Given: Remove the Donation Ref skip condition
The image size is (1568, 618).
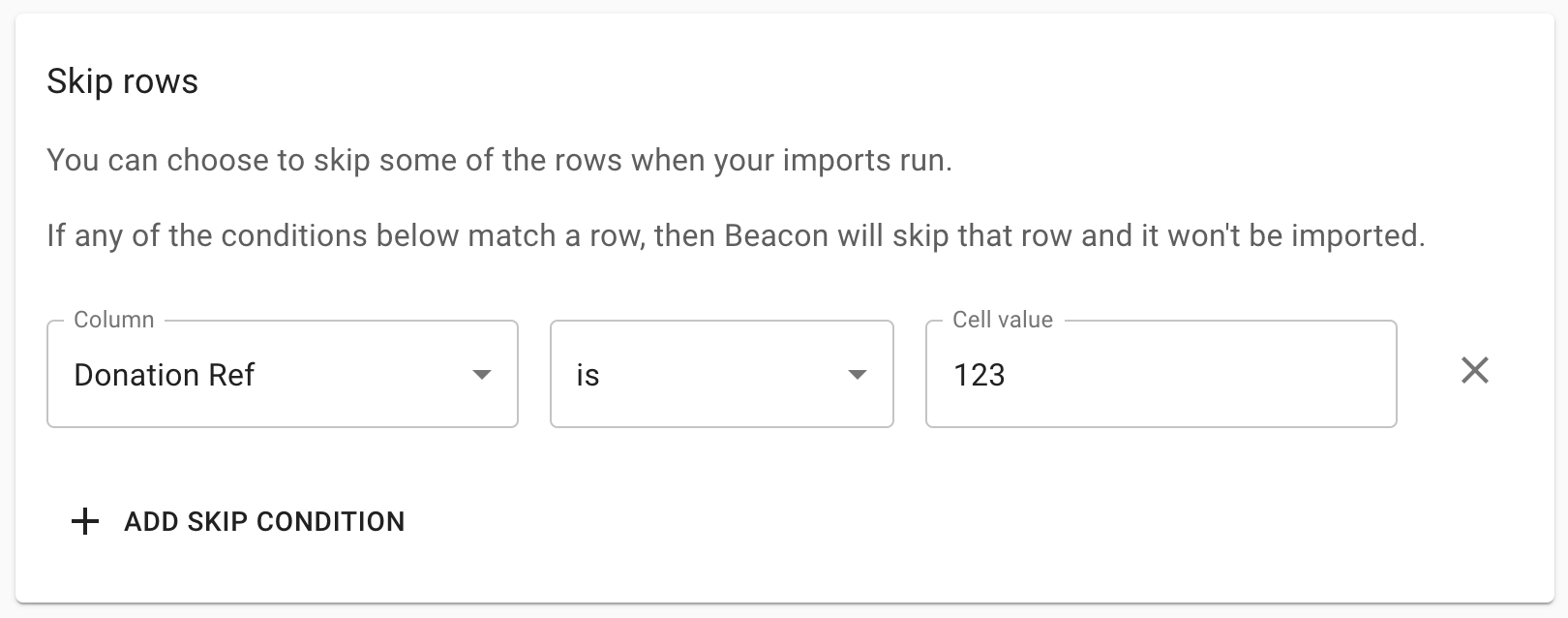Looking at the screenshot, I should (1474, 371).
